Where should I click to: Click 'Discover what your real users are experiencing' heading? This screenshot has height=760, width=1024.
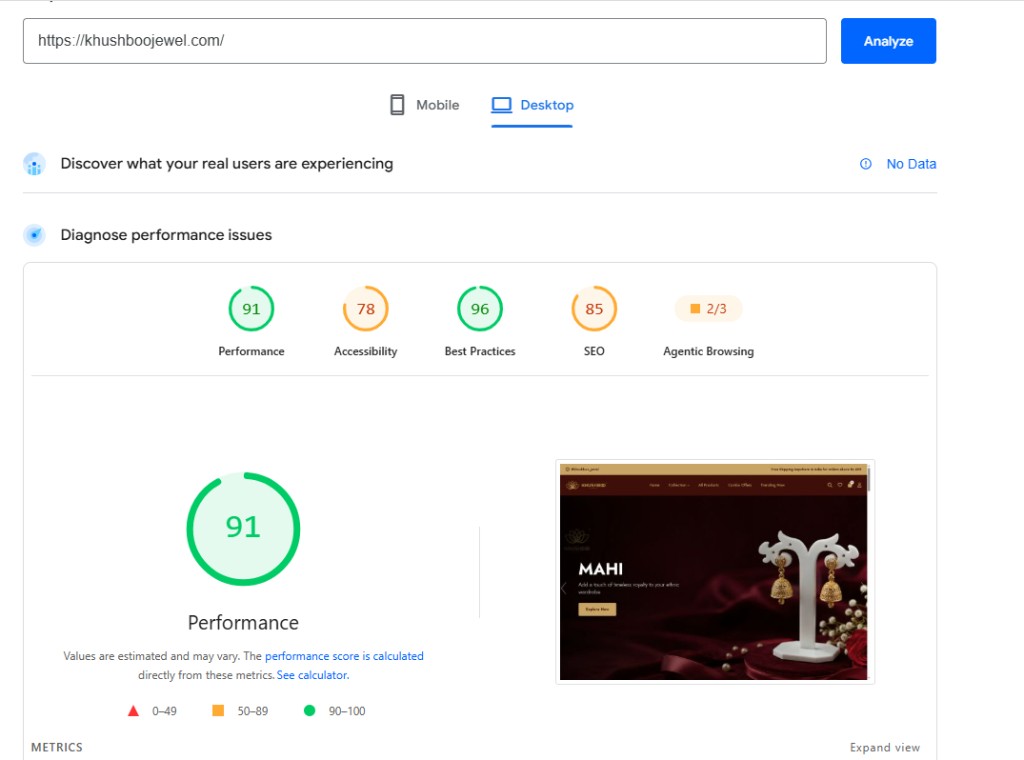(x=227, y=164)
